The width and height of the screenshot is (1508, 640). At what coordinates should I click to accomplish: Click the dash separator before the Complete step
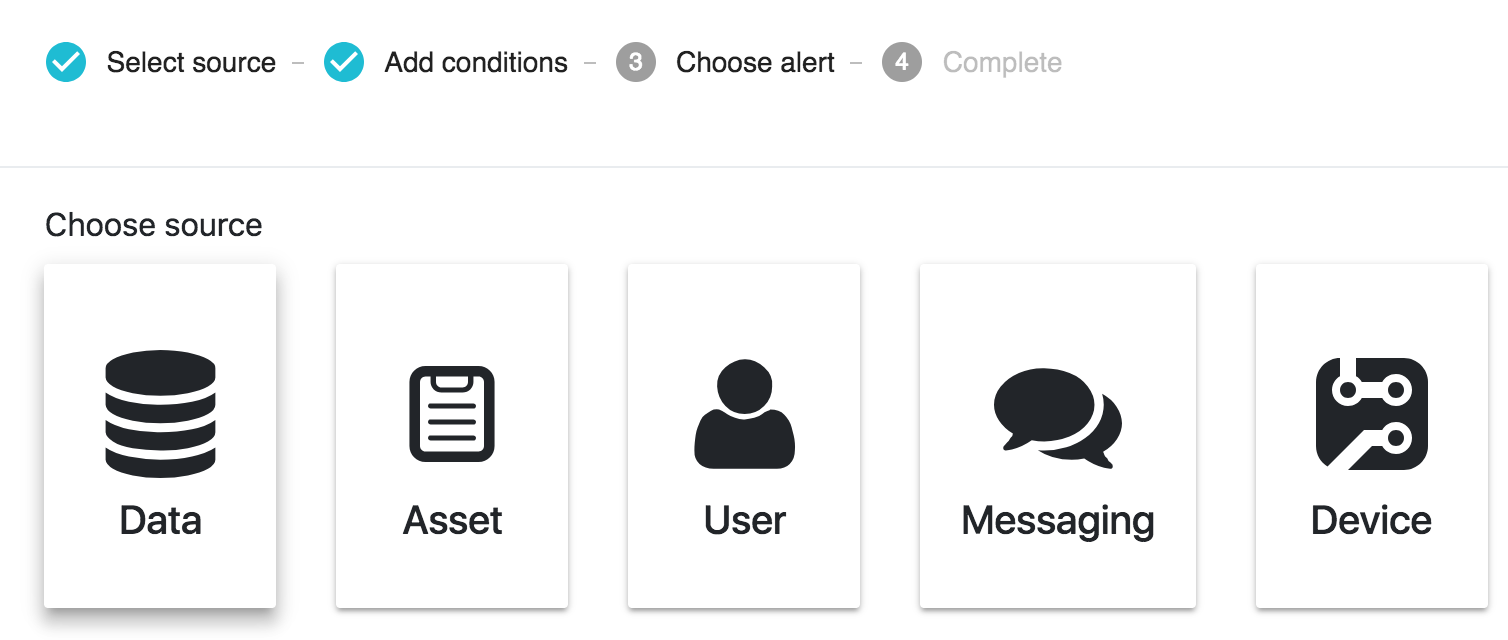(x=856, y=63)
